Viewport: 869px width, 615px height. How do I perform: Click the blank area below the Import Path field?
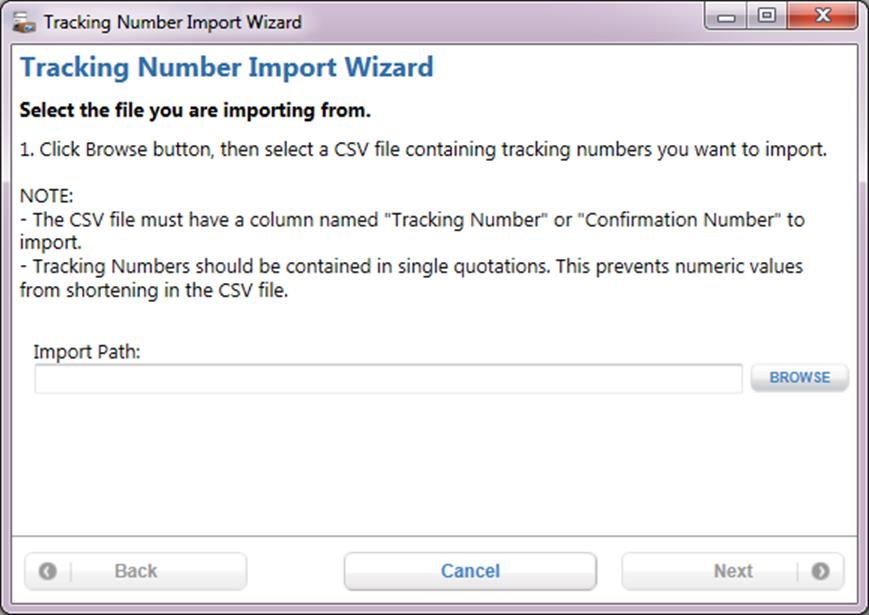click(x=434, y=465)
